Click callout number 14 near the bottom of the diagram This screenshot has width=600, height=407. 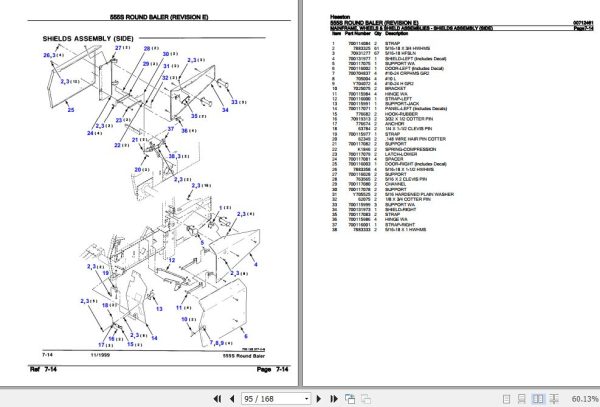tap(154, 338)
